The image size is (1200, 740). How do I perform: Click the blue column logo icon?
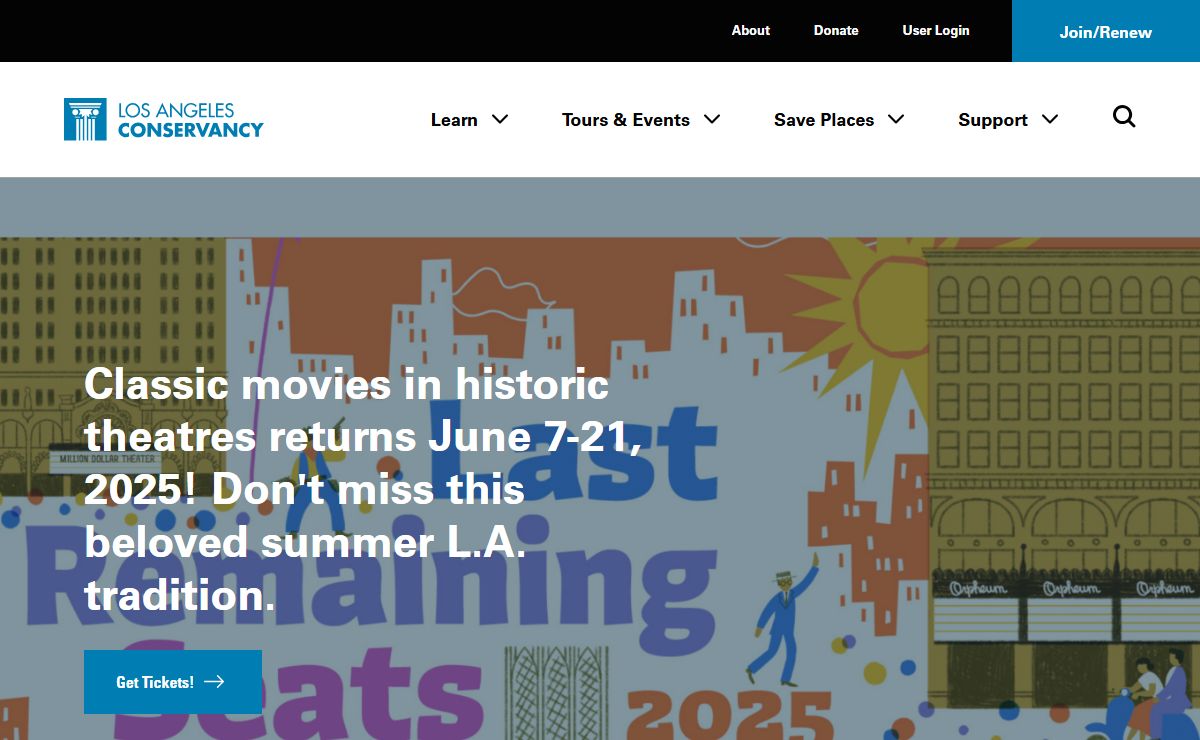click(x=85, y=119)
